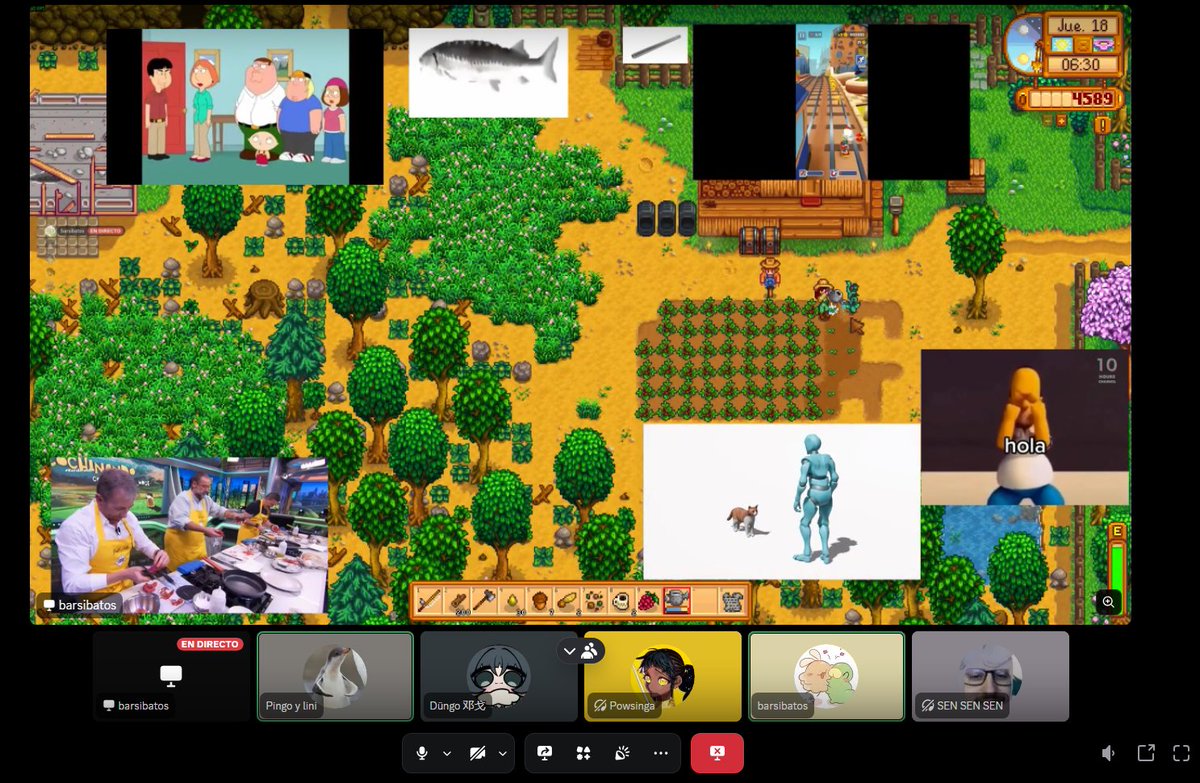The width and height of the screenshot is (1200, 783).
Task: Click the game zoom magnifier button
Action: [x=1108, y=601]
